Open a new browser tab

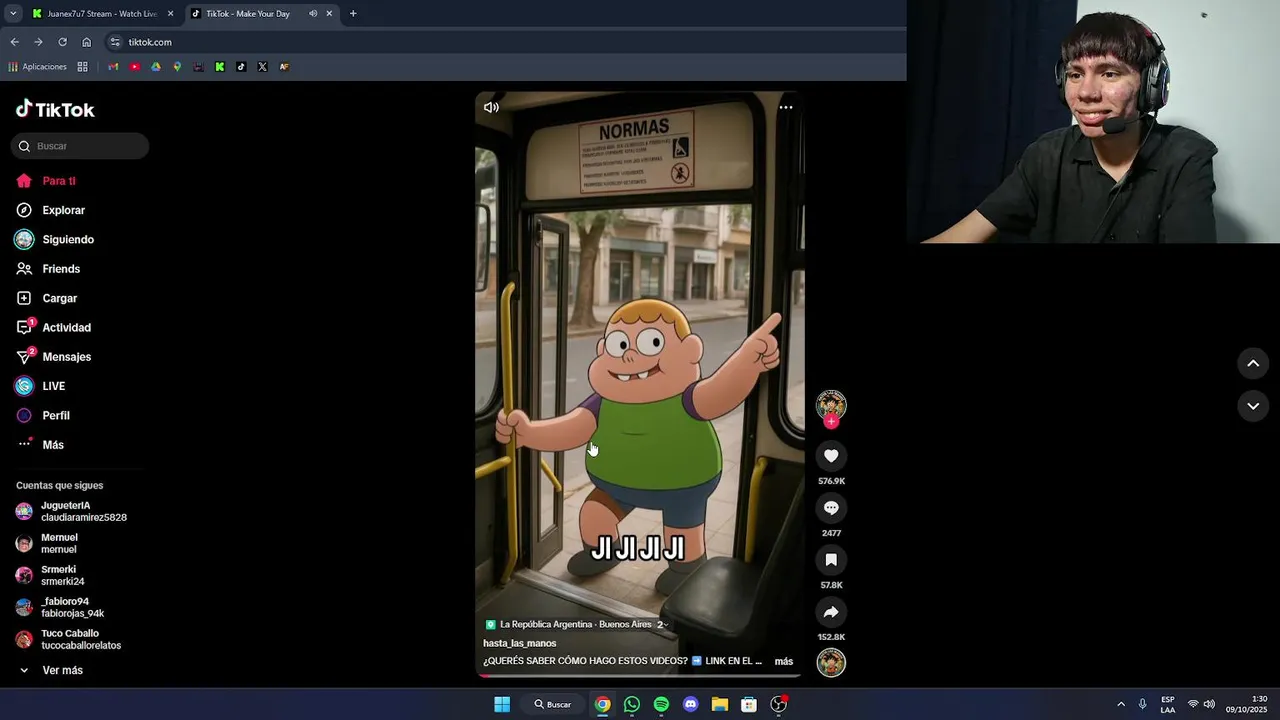[353, 14]
